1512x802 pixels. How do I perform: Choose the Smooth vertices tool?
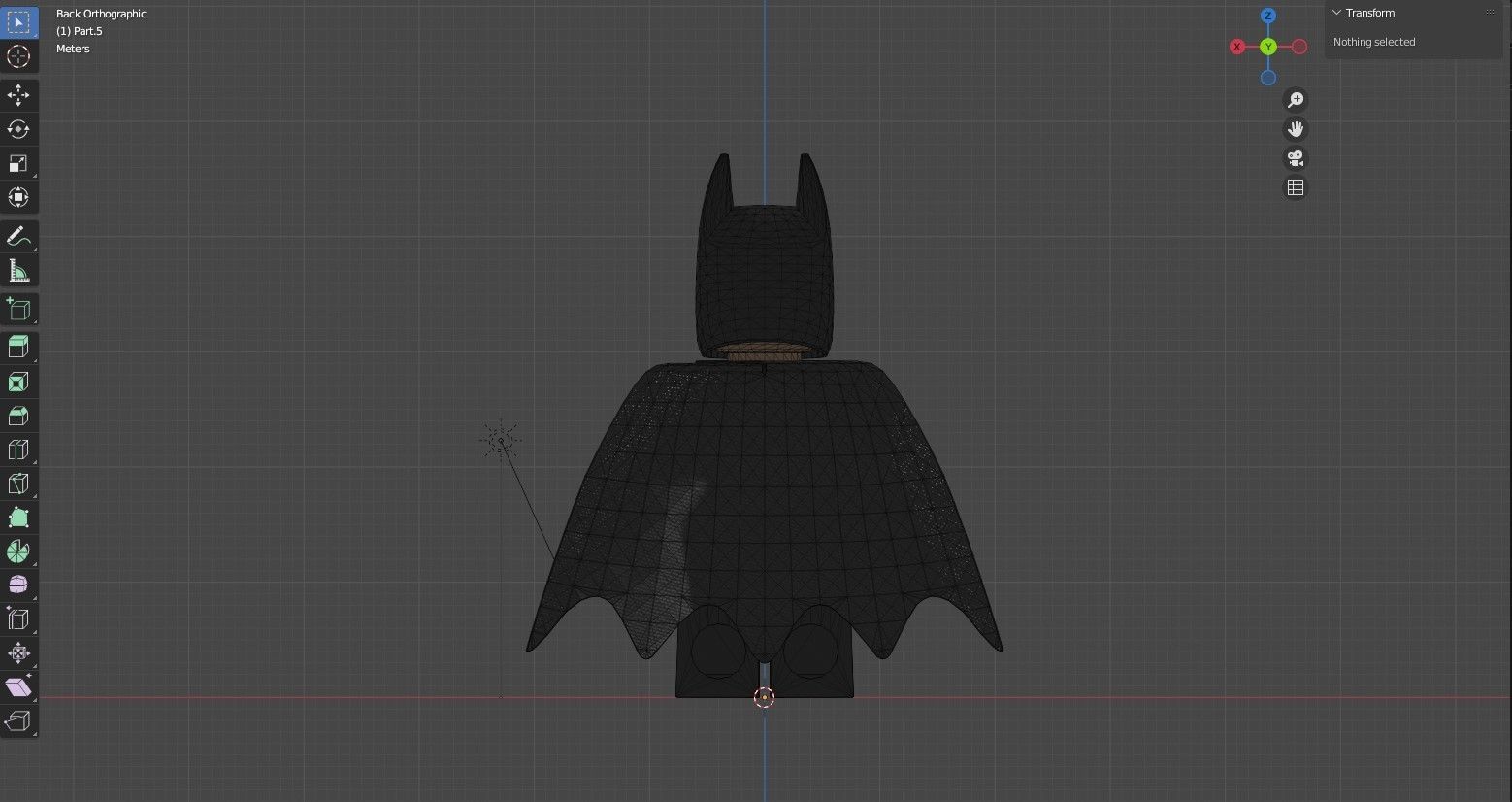tap(18, 585)
